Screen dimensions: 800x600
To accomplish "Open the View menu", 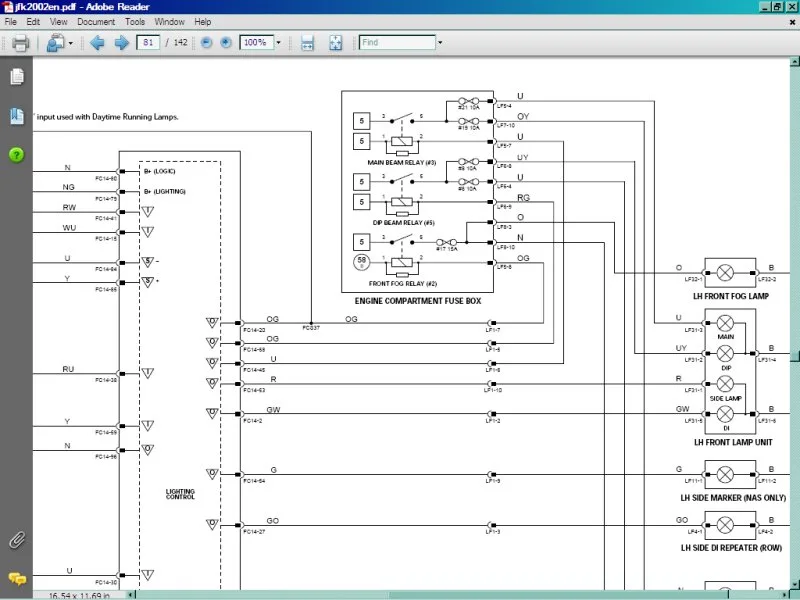I will point(59,22).
